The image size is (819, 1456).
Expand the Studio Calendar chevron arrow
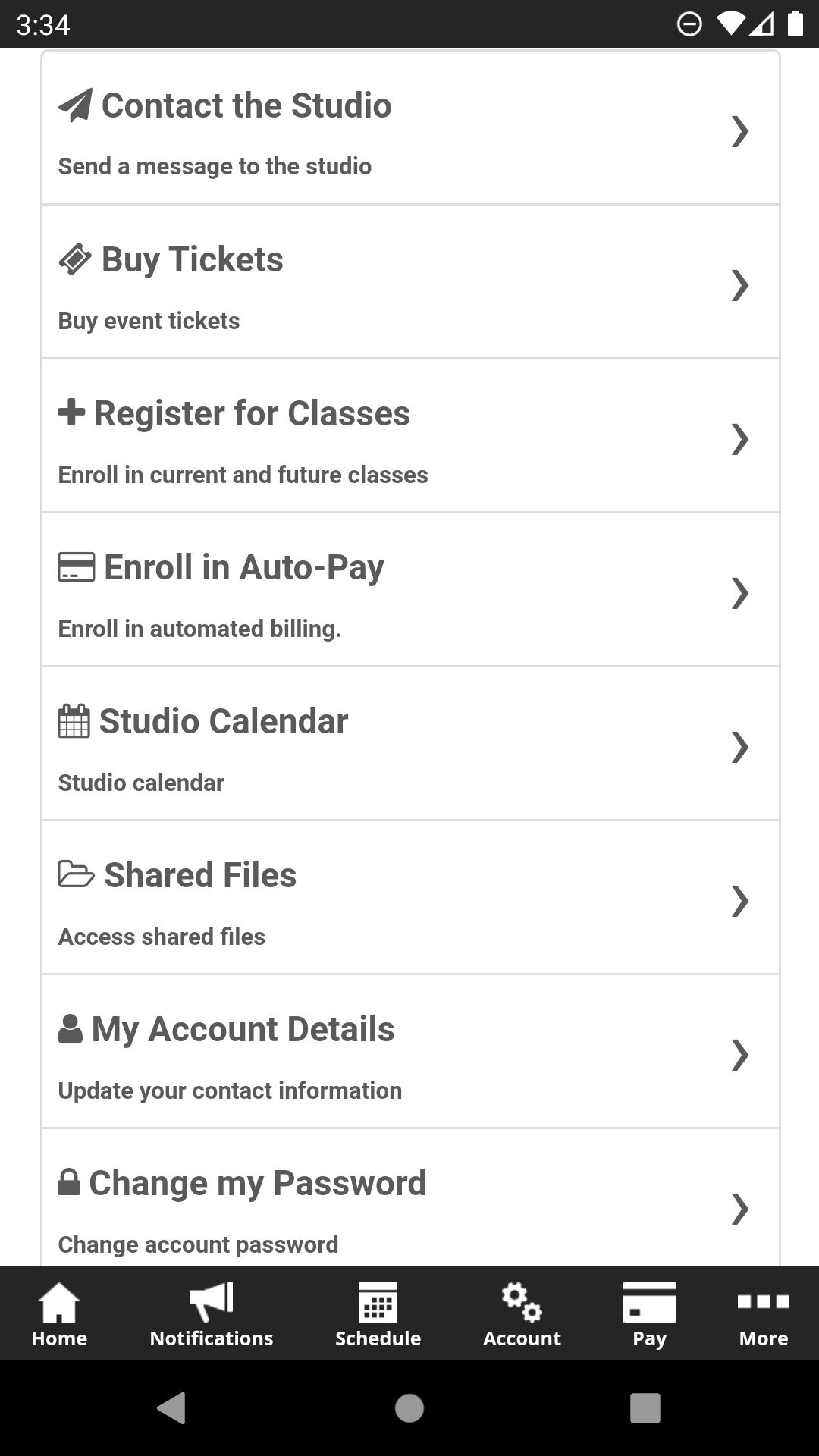point(739,747)
